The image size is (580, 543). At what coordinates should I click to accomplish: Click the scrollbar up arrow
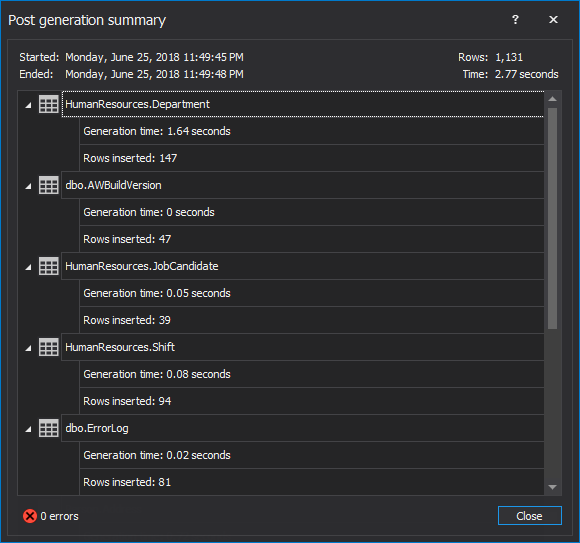(x=553, y=99)
